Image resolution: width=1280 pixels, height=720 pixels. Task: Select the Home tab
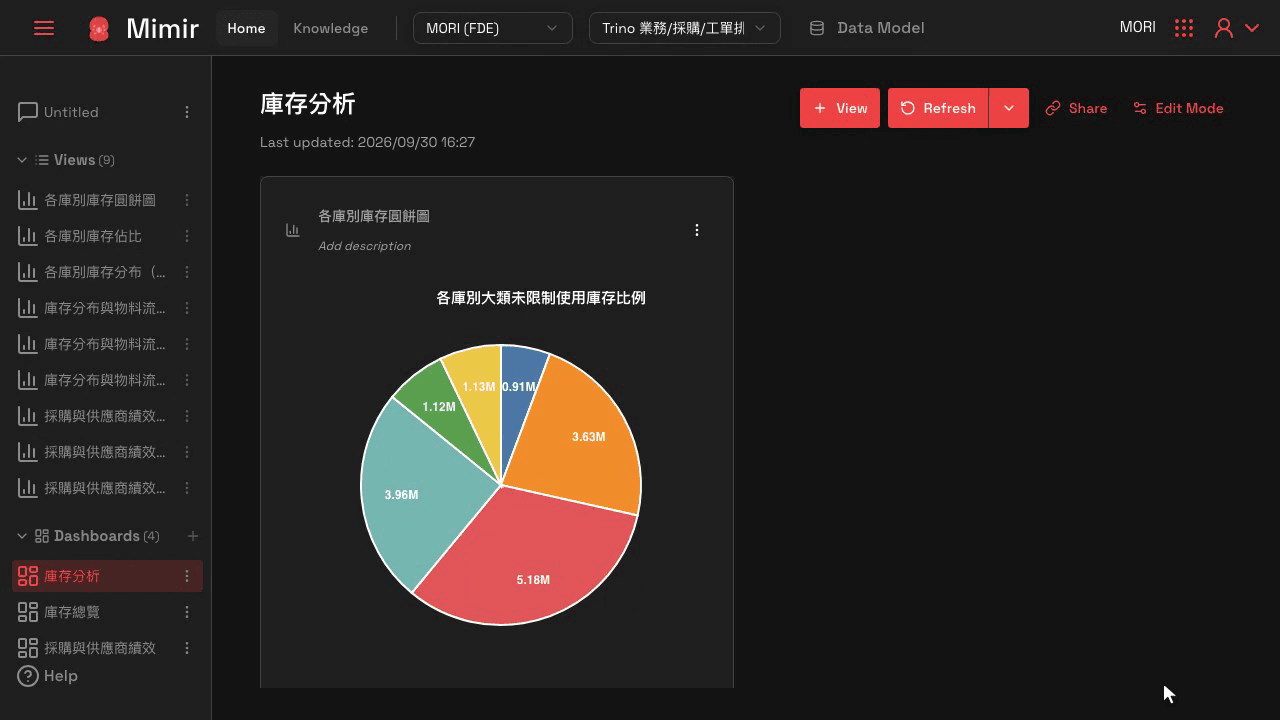click(x=246, y=28)
